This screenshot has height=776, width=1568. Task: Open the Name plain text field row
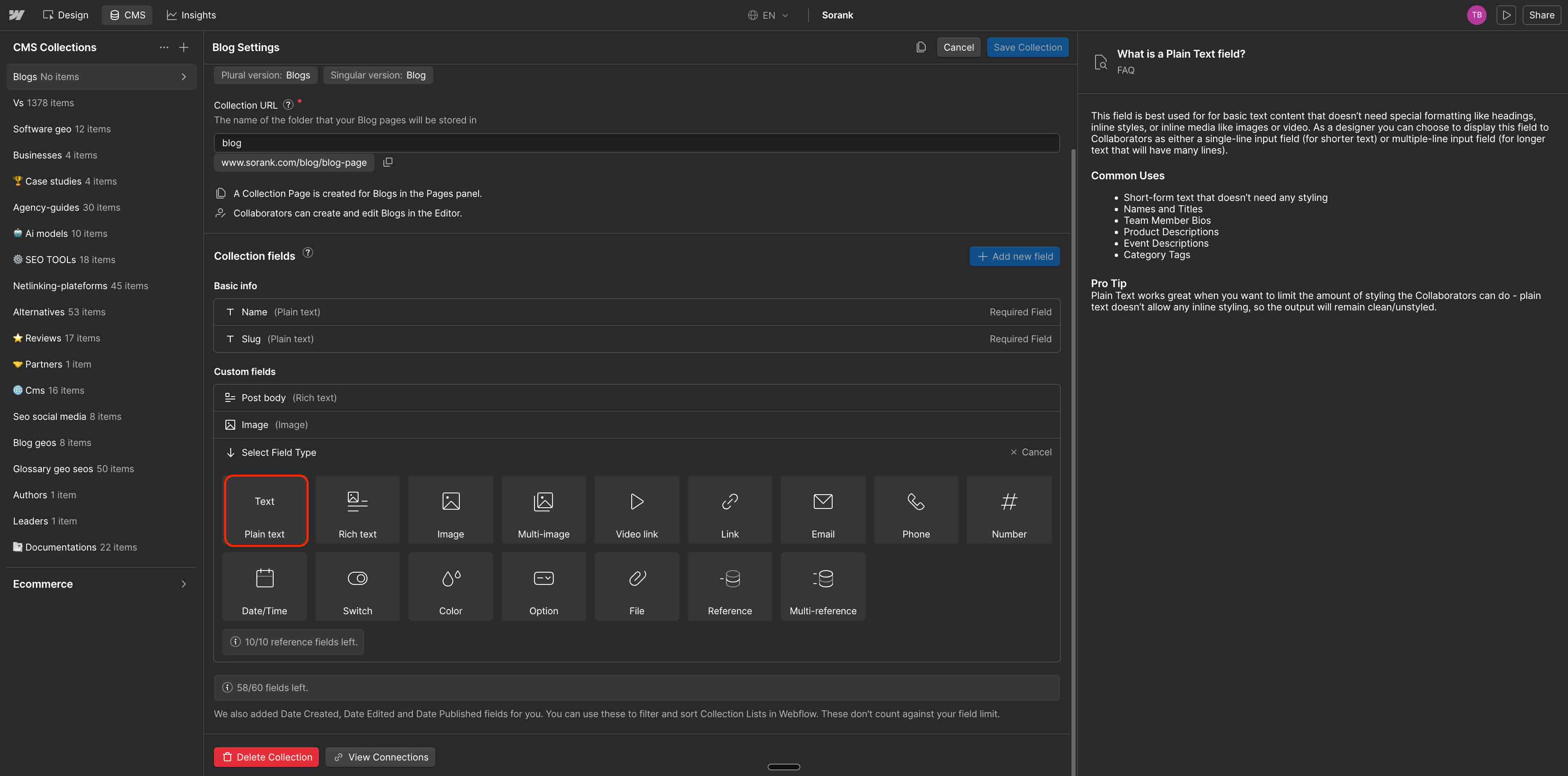[637, 312]
